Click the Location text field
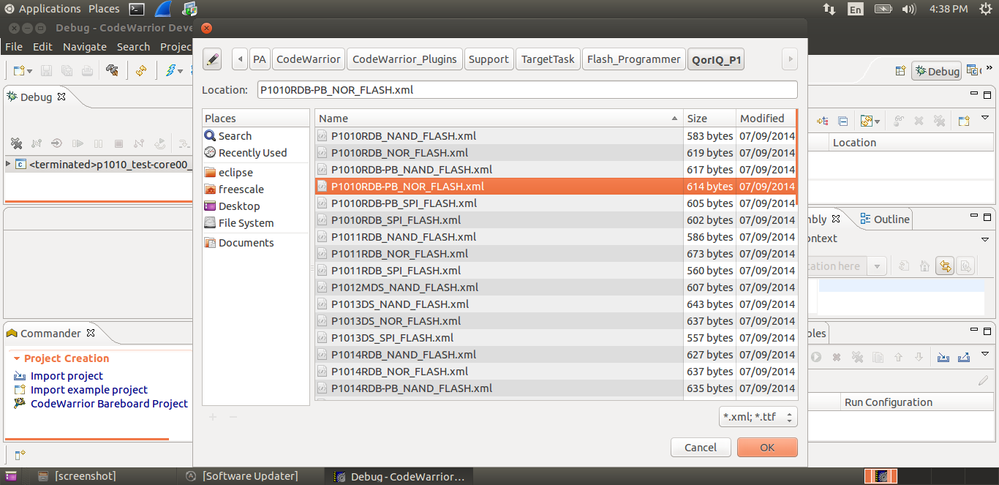 point(527,90)
